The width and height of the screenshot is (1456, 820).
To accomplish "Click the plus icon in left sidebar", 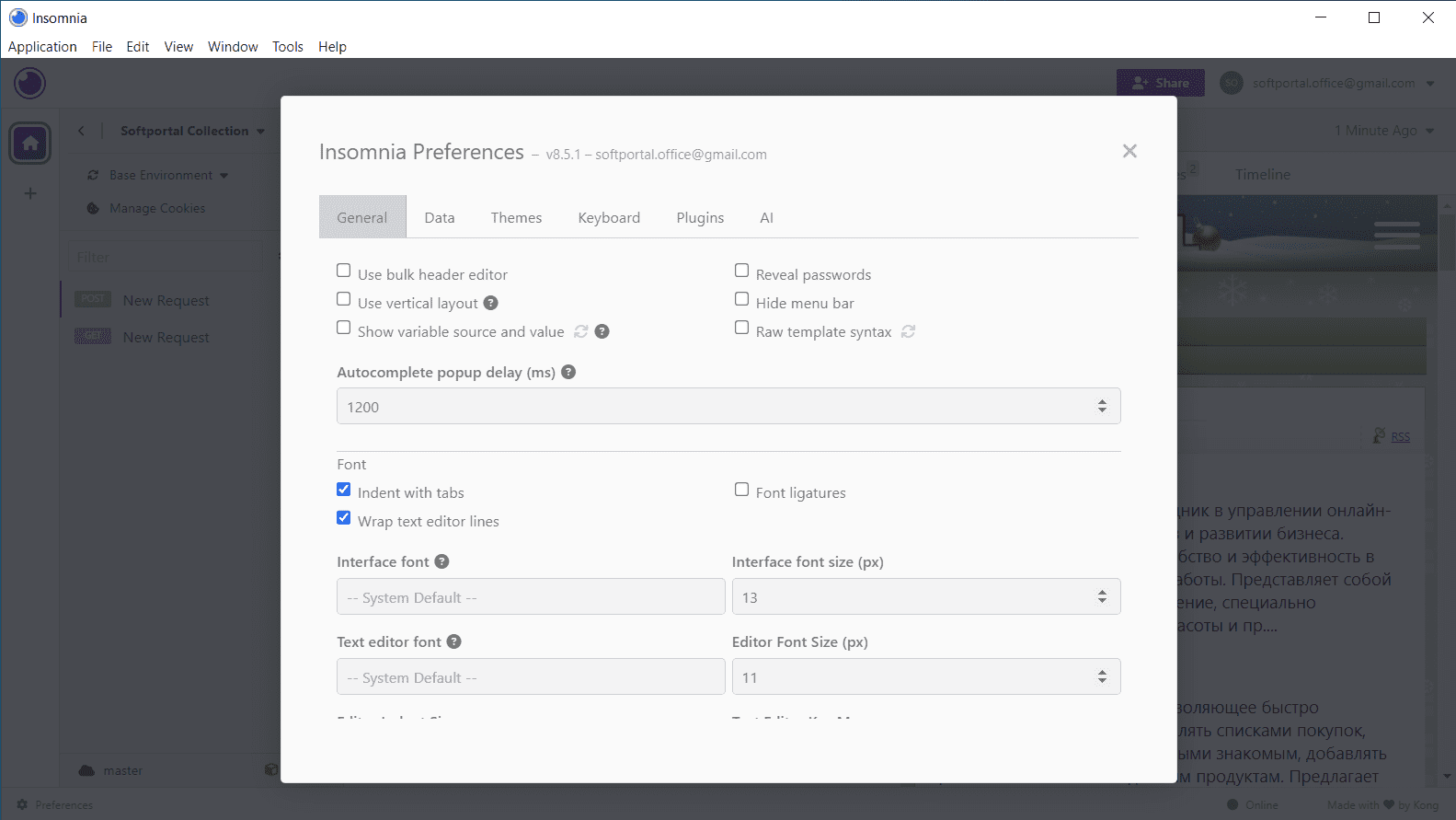I will point(30,193).
